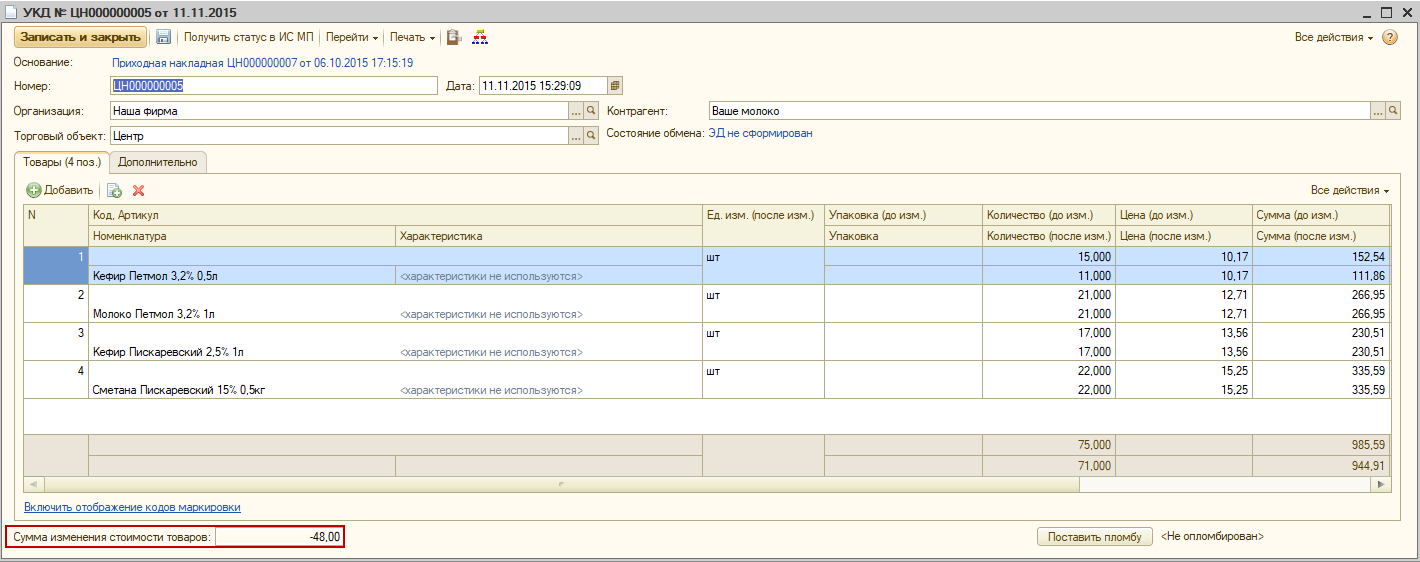The height and width of the screenshot is (562, 1420).
Task: Save document with the floppy disk icon
Action: (163, 37)
